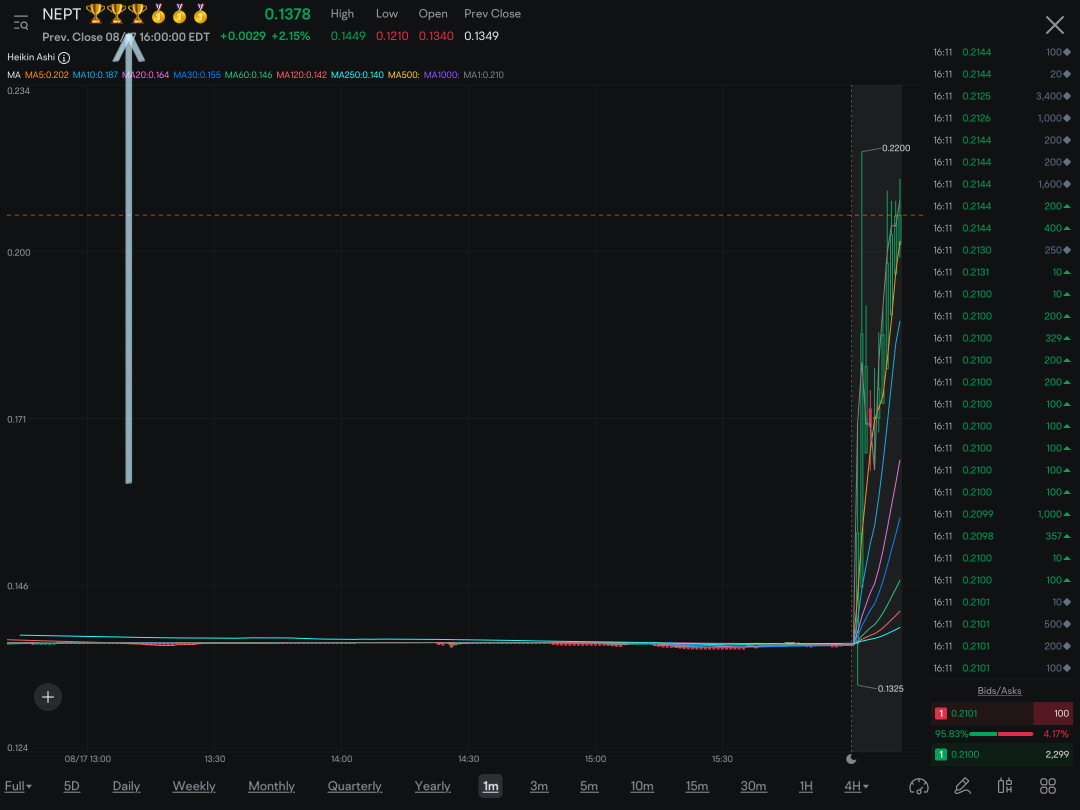Switch to the Daily chart tab
Screen dimensions: 1080x810
(x=126, y=786)
